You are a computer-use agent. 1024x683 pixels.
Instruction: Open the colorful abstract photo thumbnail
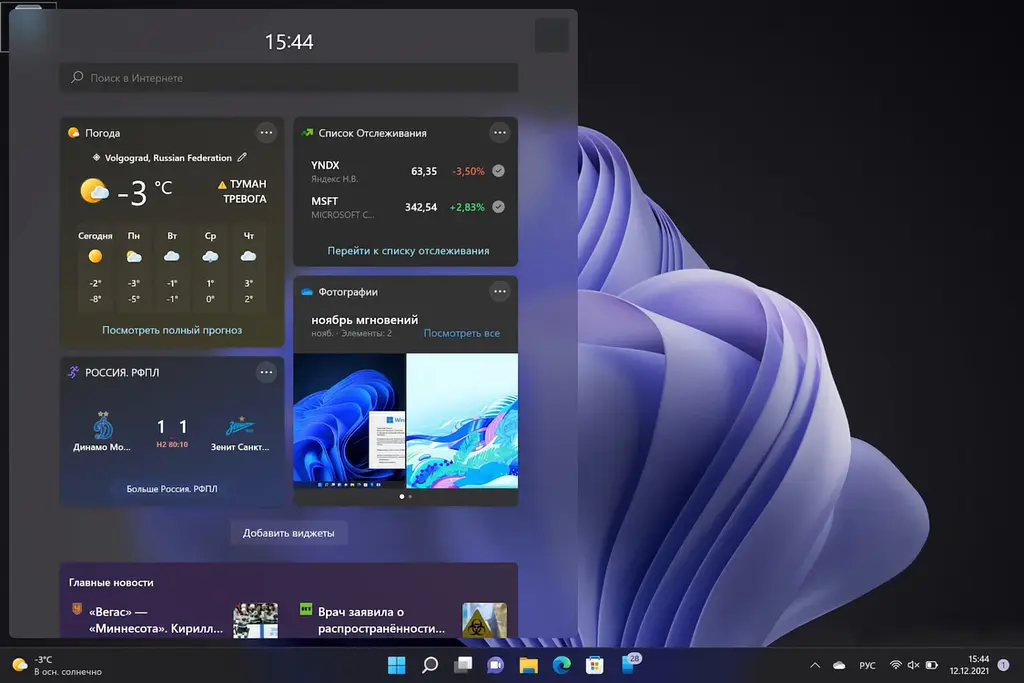[x=462, y=421]
